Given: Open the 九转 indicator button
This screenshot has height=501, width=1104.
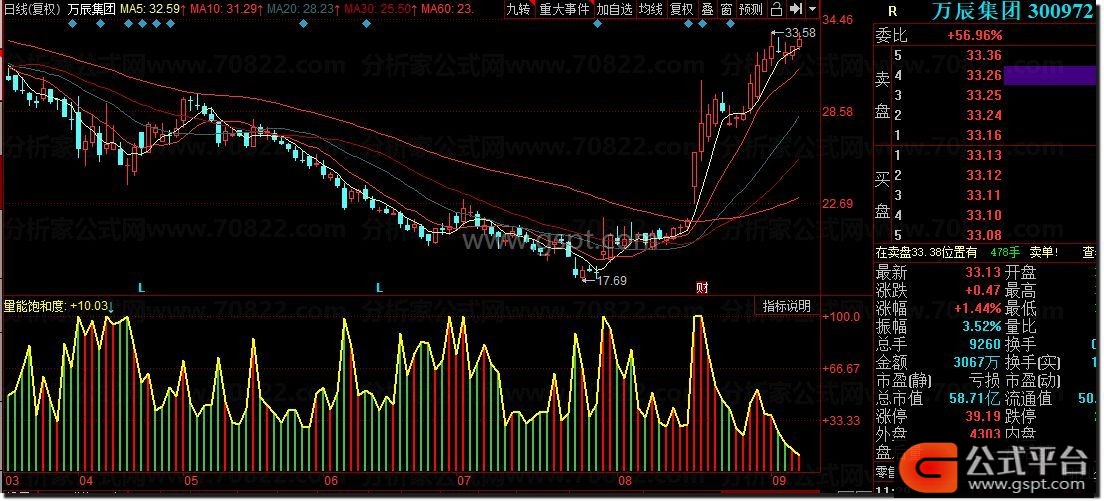Looking at the screenshot, I should 518,9.
